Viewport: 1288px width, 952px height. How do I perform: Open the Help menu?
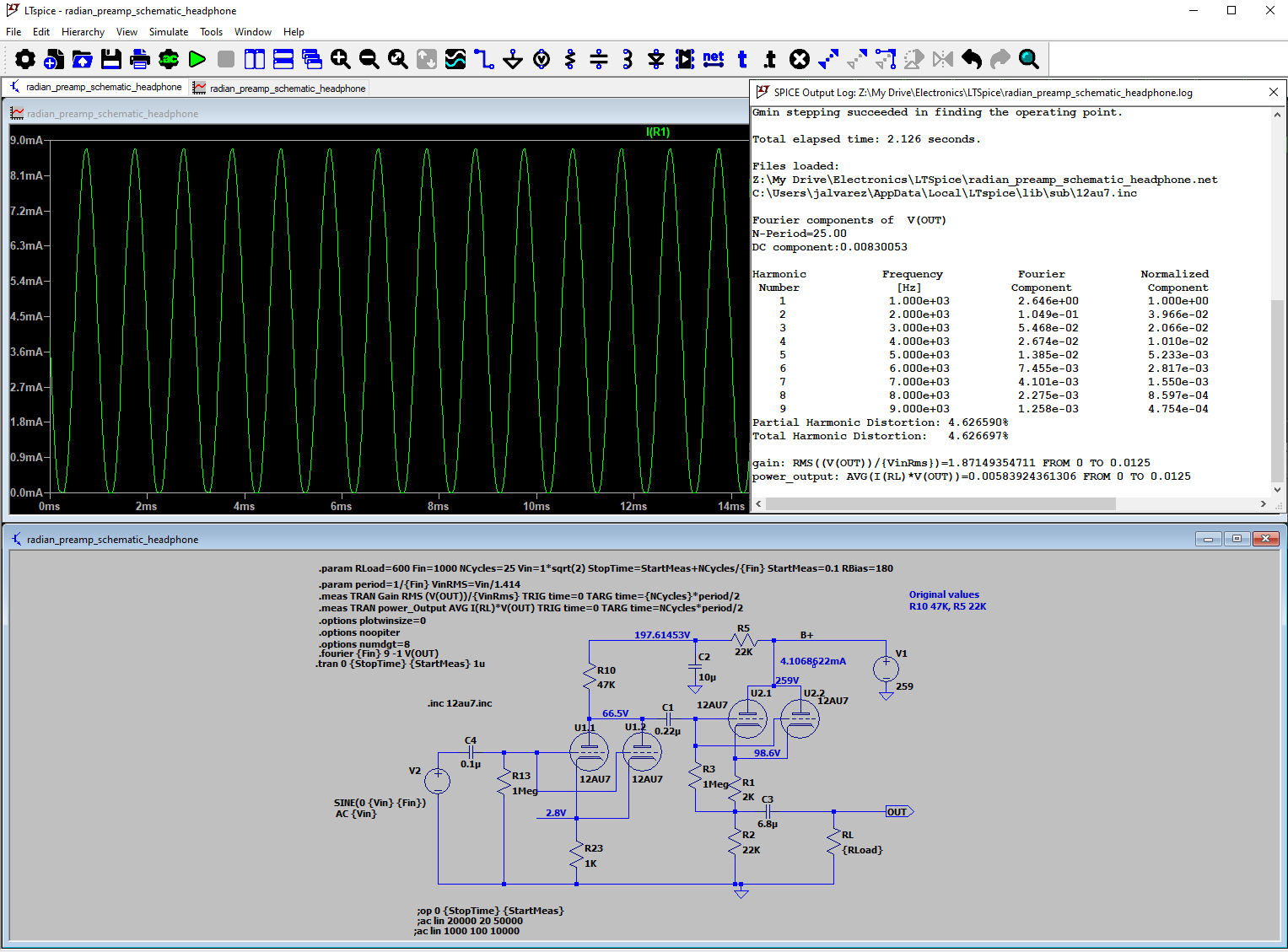pyautogui.click(x=294, y=32)
